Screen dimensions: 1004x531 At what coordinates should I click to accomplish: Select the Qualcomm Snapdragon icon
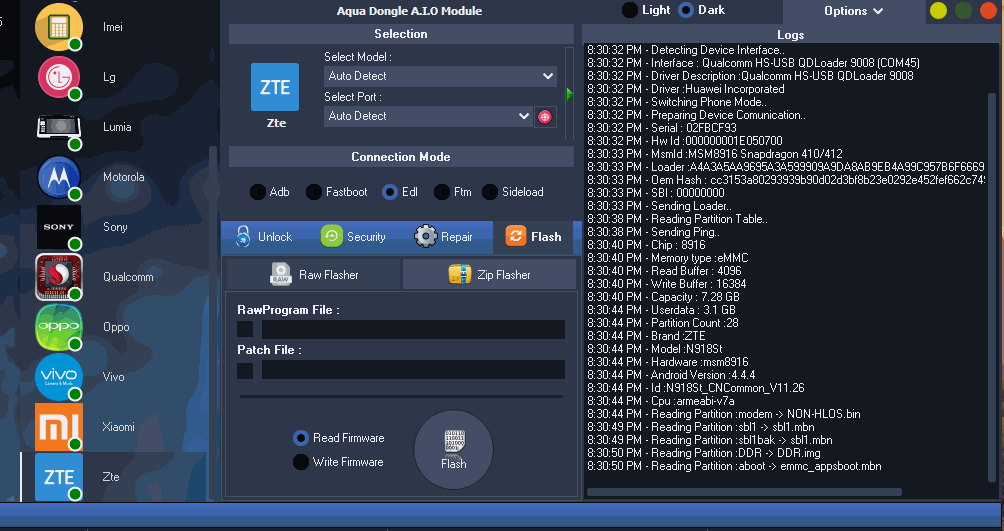(x=59, y=277)
